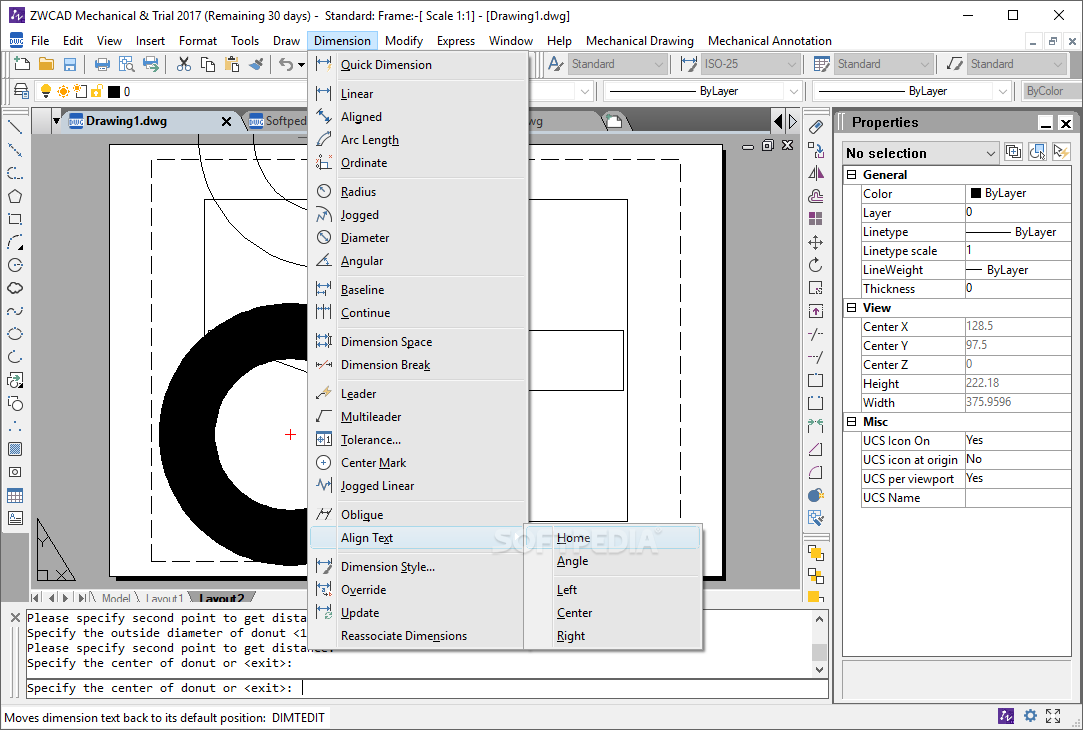Click the Cut scissors icon

tap(184, 64)
